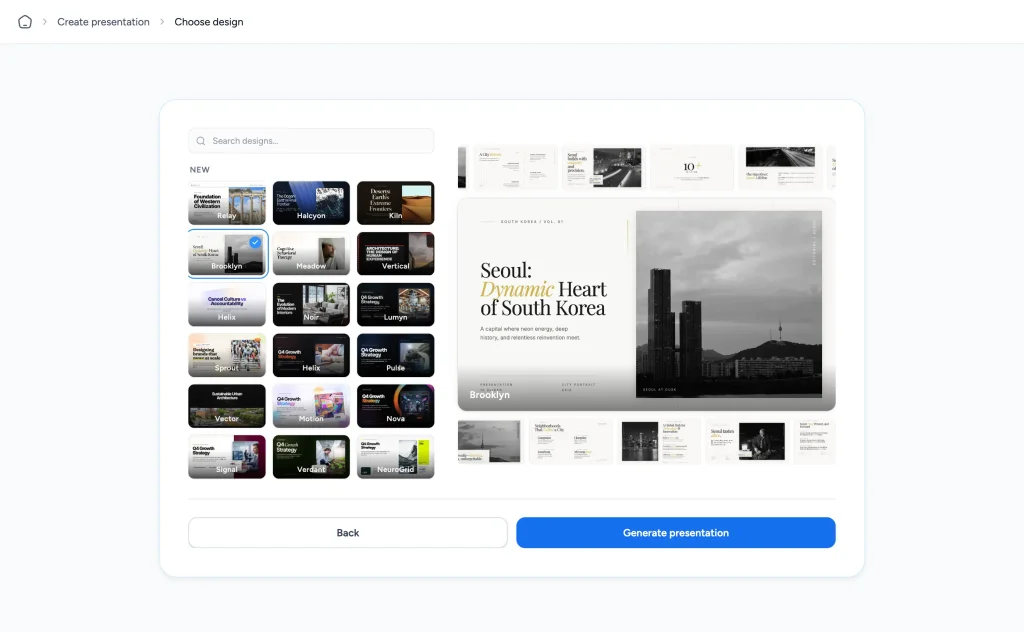The image size is (1024, 632).
Task: Select the Sprout design template
Action: click(227, 355)
